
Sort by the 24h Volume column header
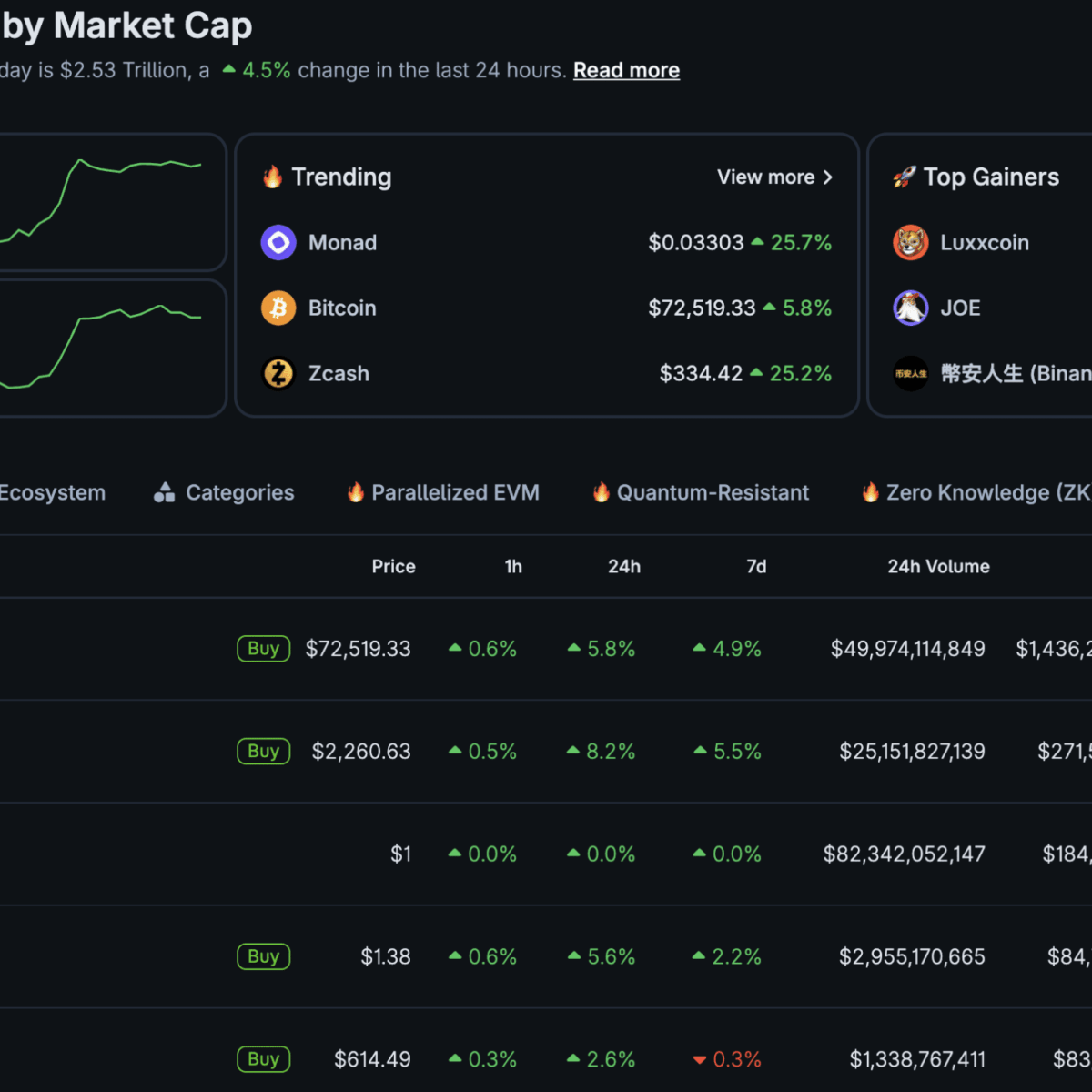pyautogui.click(x=938, y=566)
